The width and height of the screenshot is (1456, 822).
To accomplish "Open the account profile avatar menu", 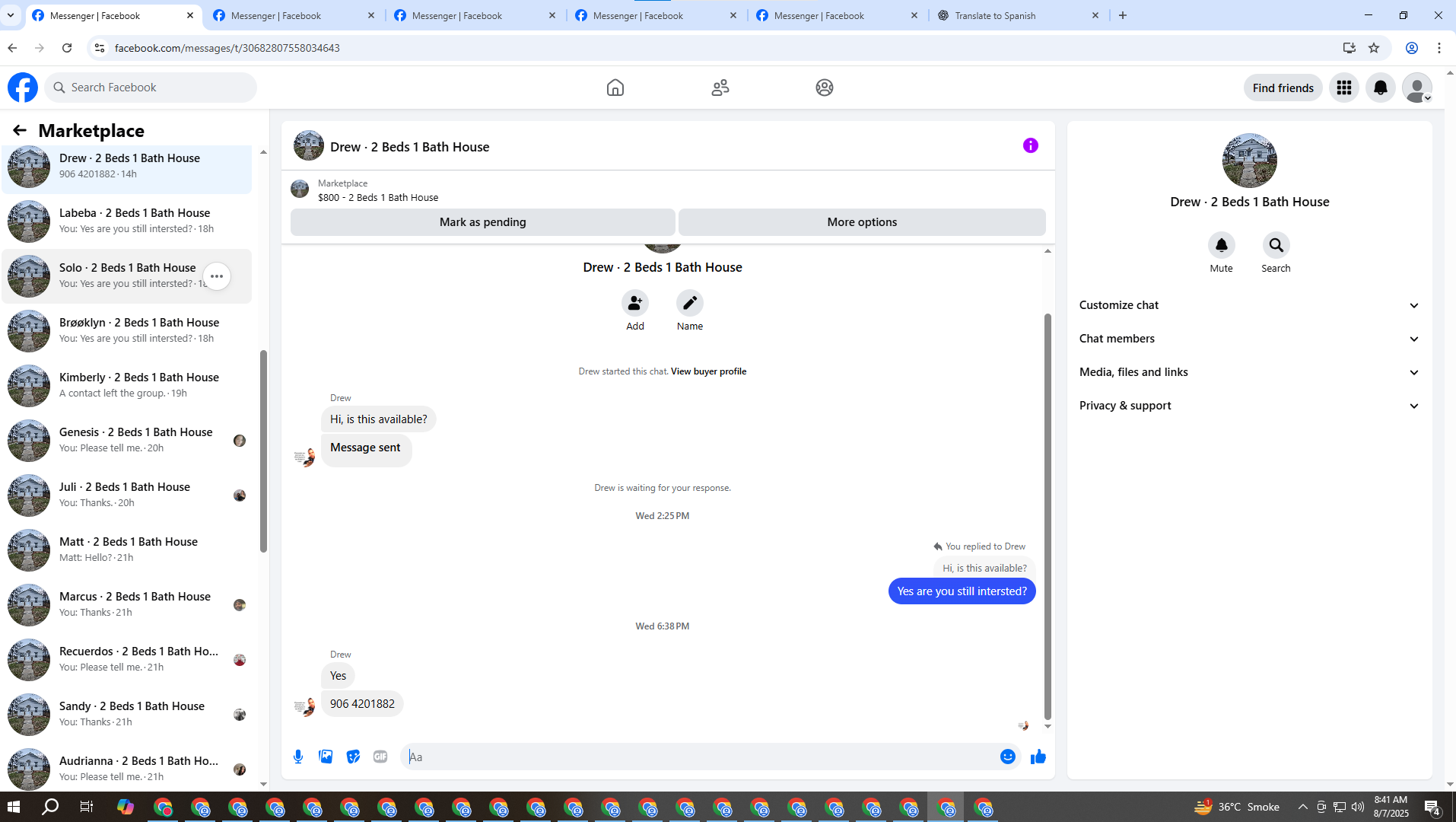I will (1417, 88).
